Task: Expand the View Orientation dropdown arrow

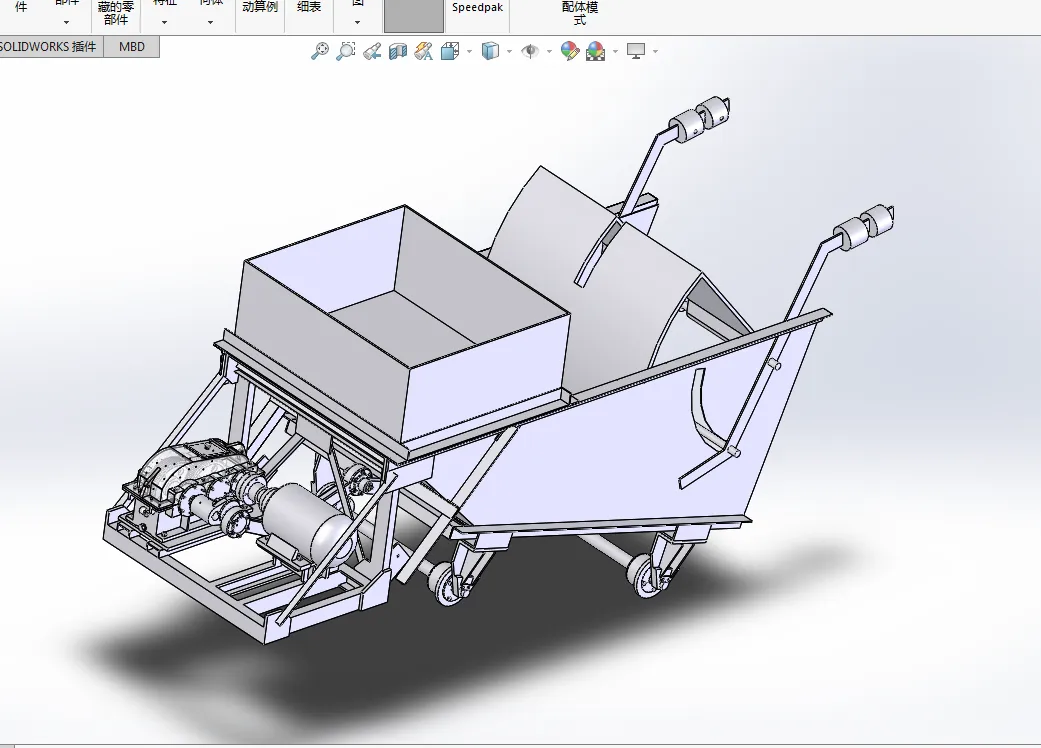Action: [469, 51]
